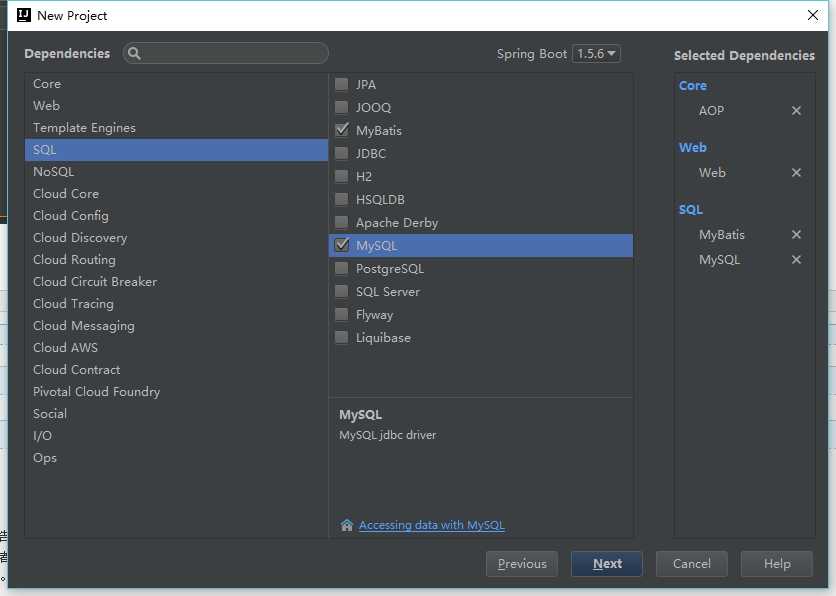Screen dimensions: 836x596
Task: Click the SQL heading in Selected Dependencies
Action: (x=690, y=210)
